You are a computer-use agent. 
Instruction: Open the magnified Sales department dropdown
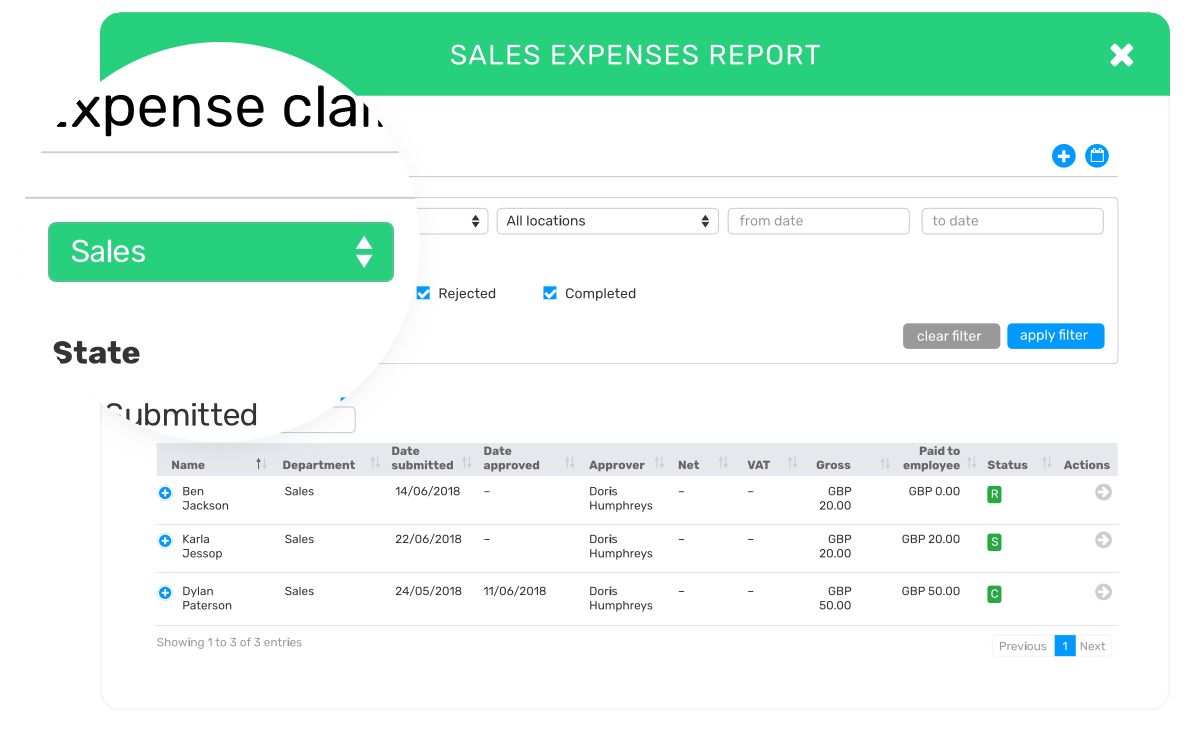[221, 252]
